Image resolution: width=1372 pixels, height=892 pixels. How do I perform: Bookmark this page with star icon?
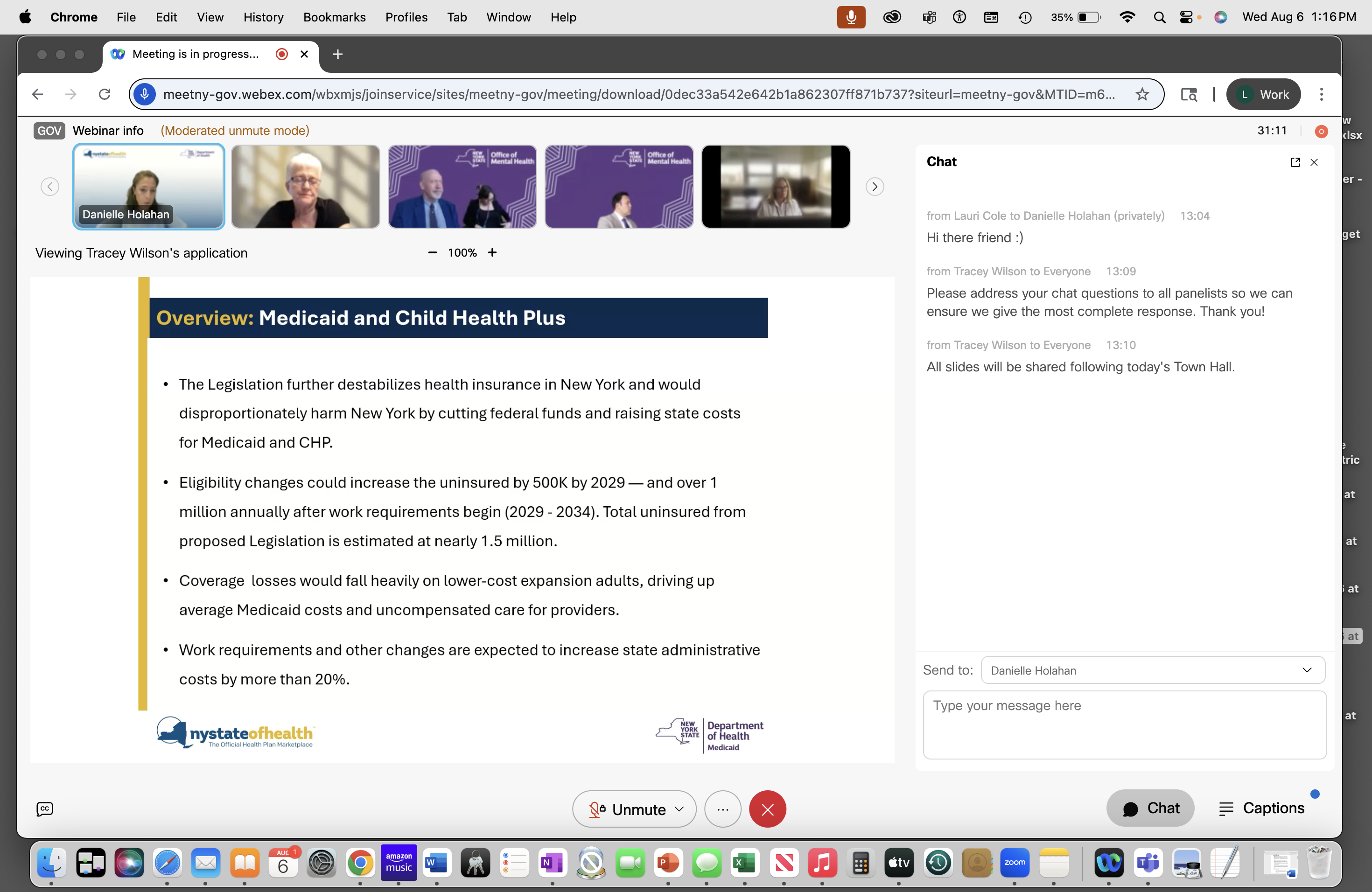pyautogui.click(x=1142, y=95)
